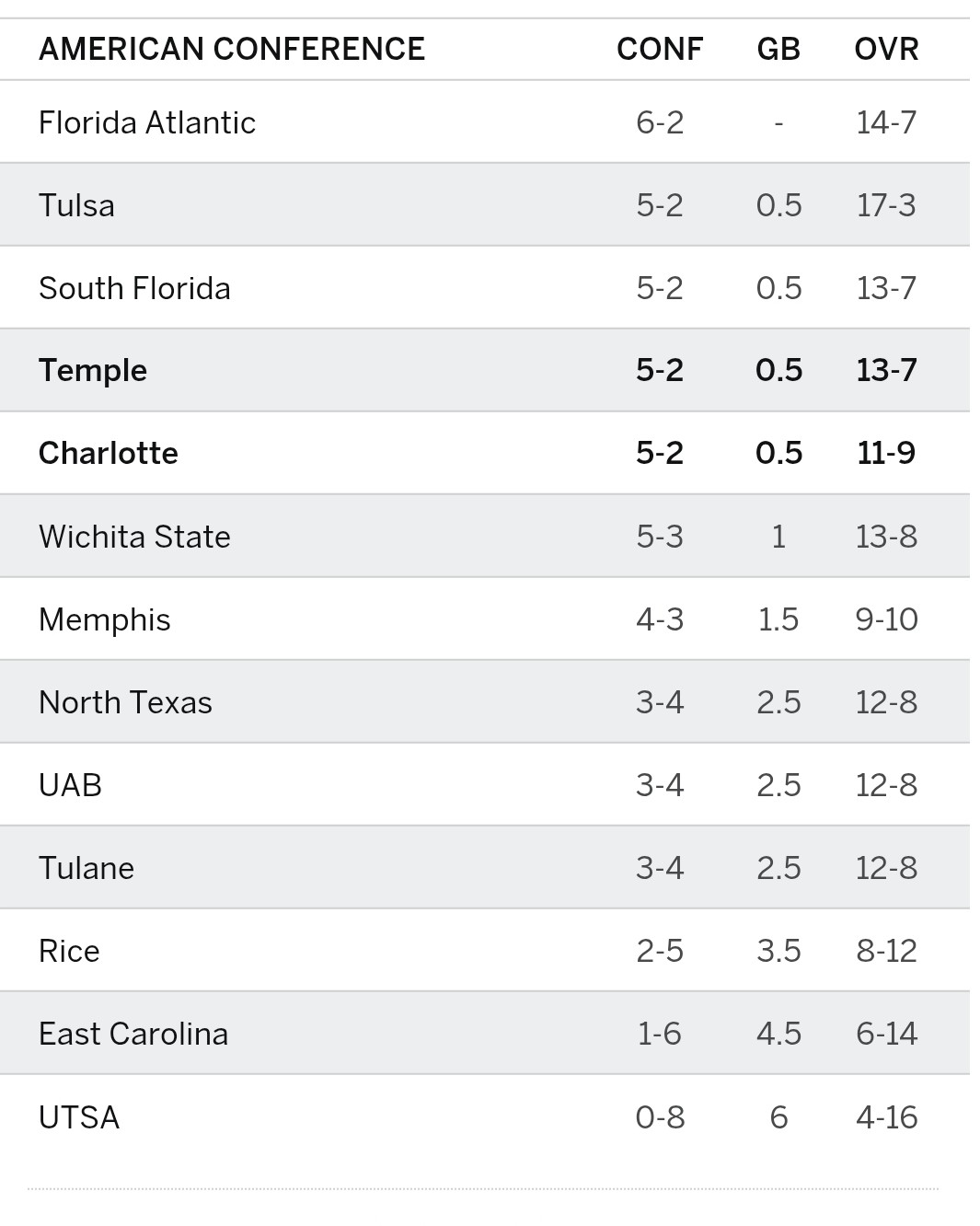Select Tulsa in the standings
This screenshot has height=1226, width=980.
click(x=76, y=205)
